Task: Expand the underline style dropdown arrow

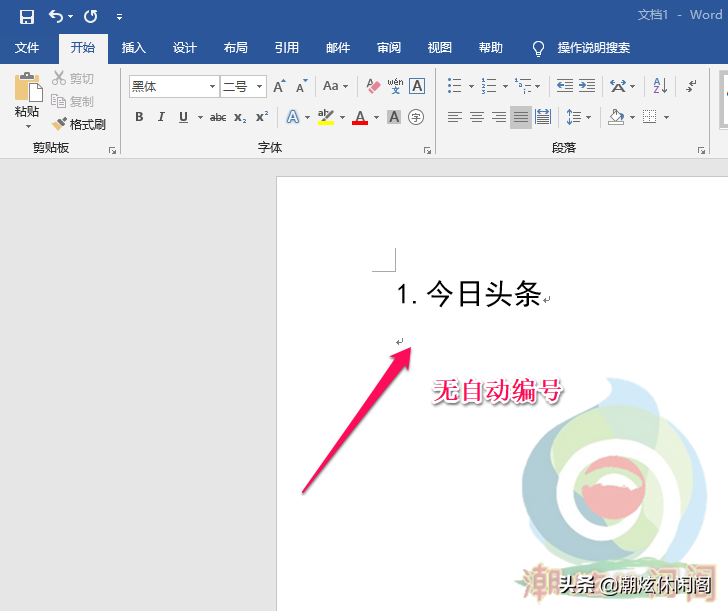Action: (200, 117)
